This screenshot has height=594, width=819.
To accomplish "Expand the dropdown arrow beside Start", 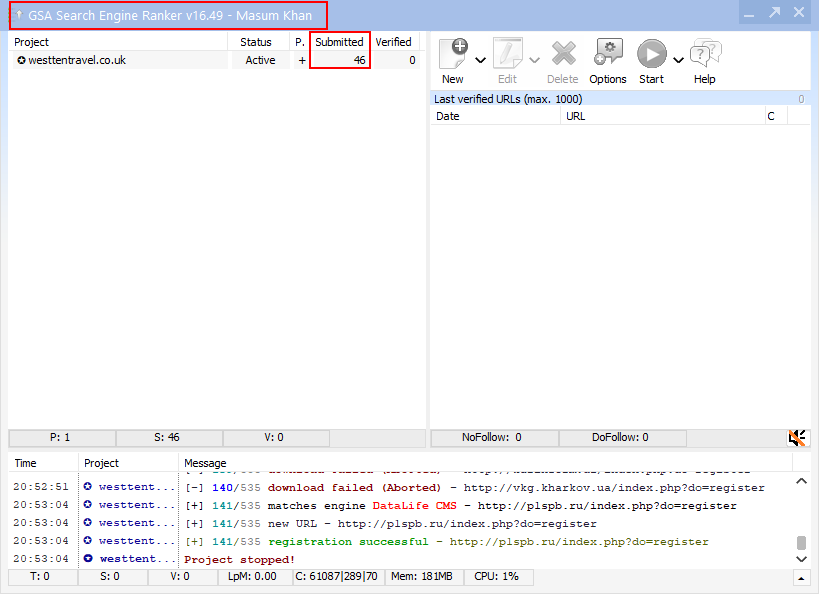I will pos(678,60).
